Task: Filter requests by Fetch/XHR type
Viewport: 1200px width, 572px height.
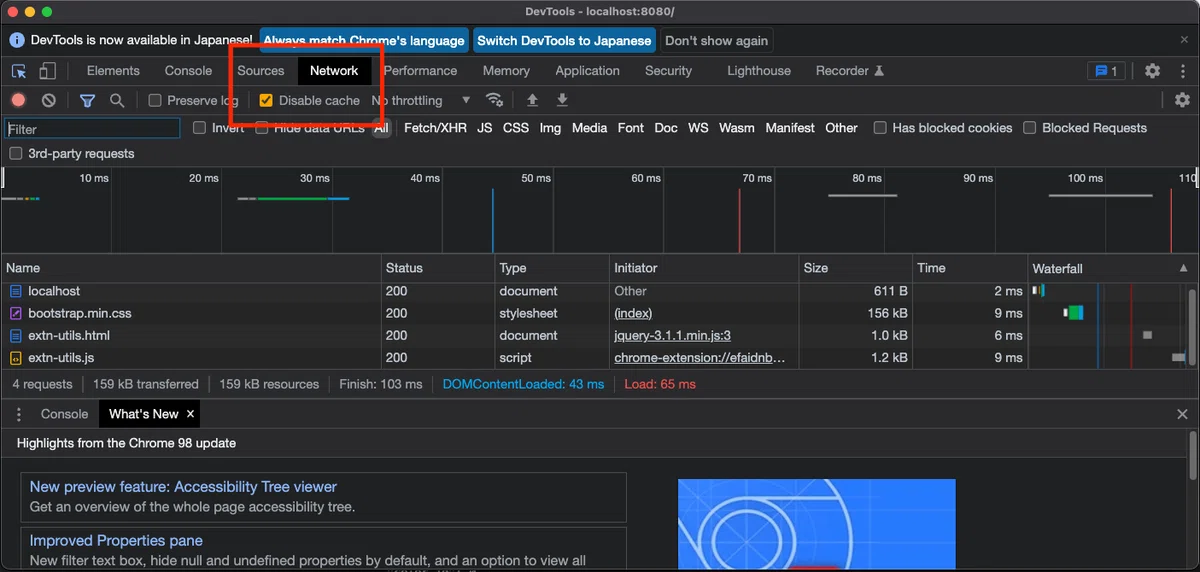Action: 435,128
